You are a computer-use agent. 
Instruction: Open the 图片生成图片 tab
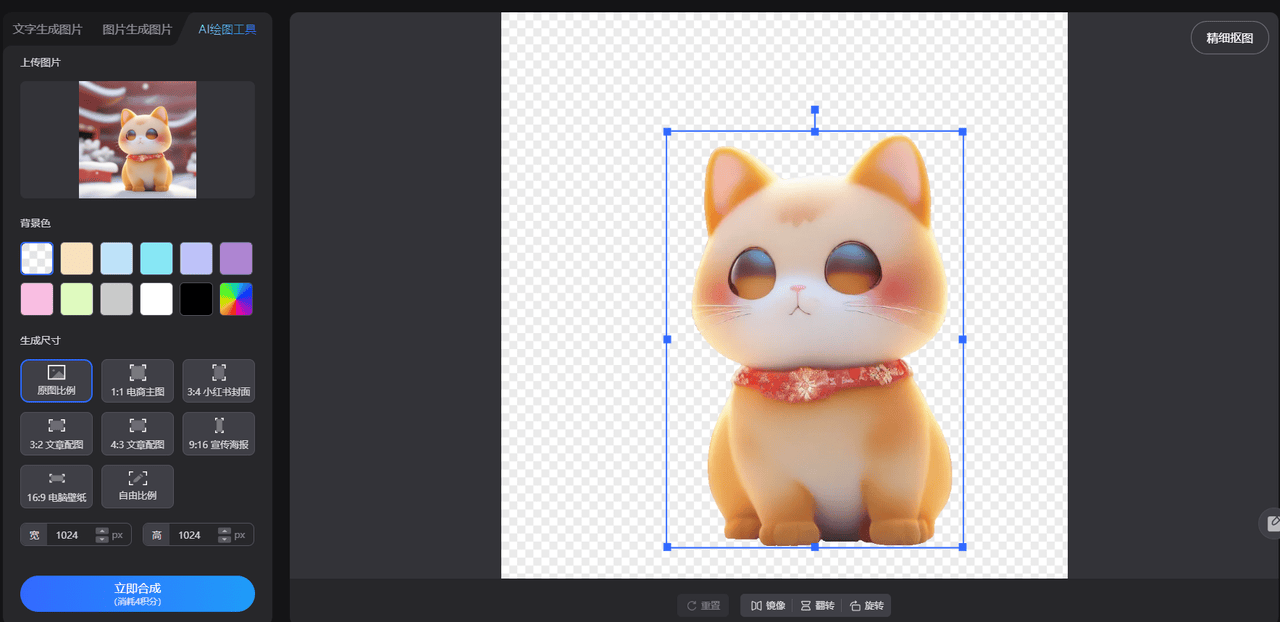click(137, 29)
